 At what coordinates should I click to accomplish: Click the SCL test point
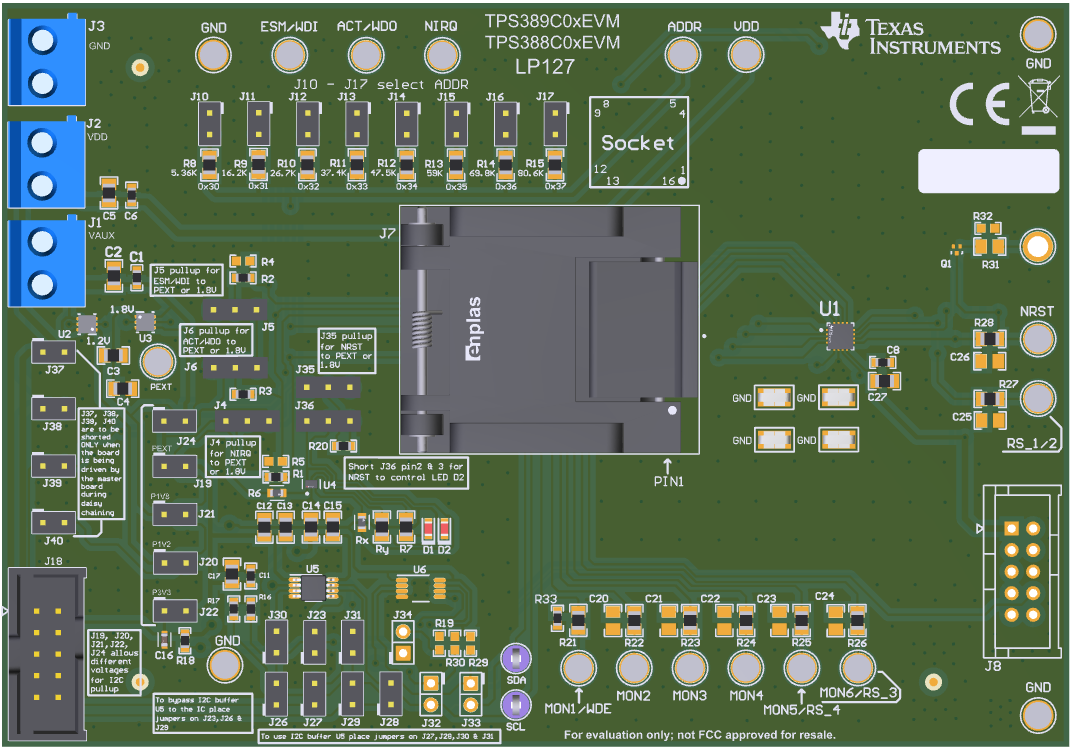[515, 703]
